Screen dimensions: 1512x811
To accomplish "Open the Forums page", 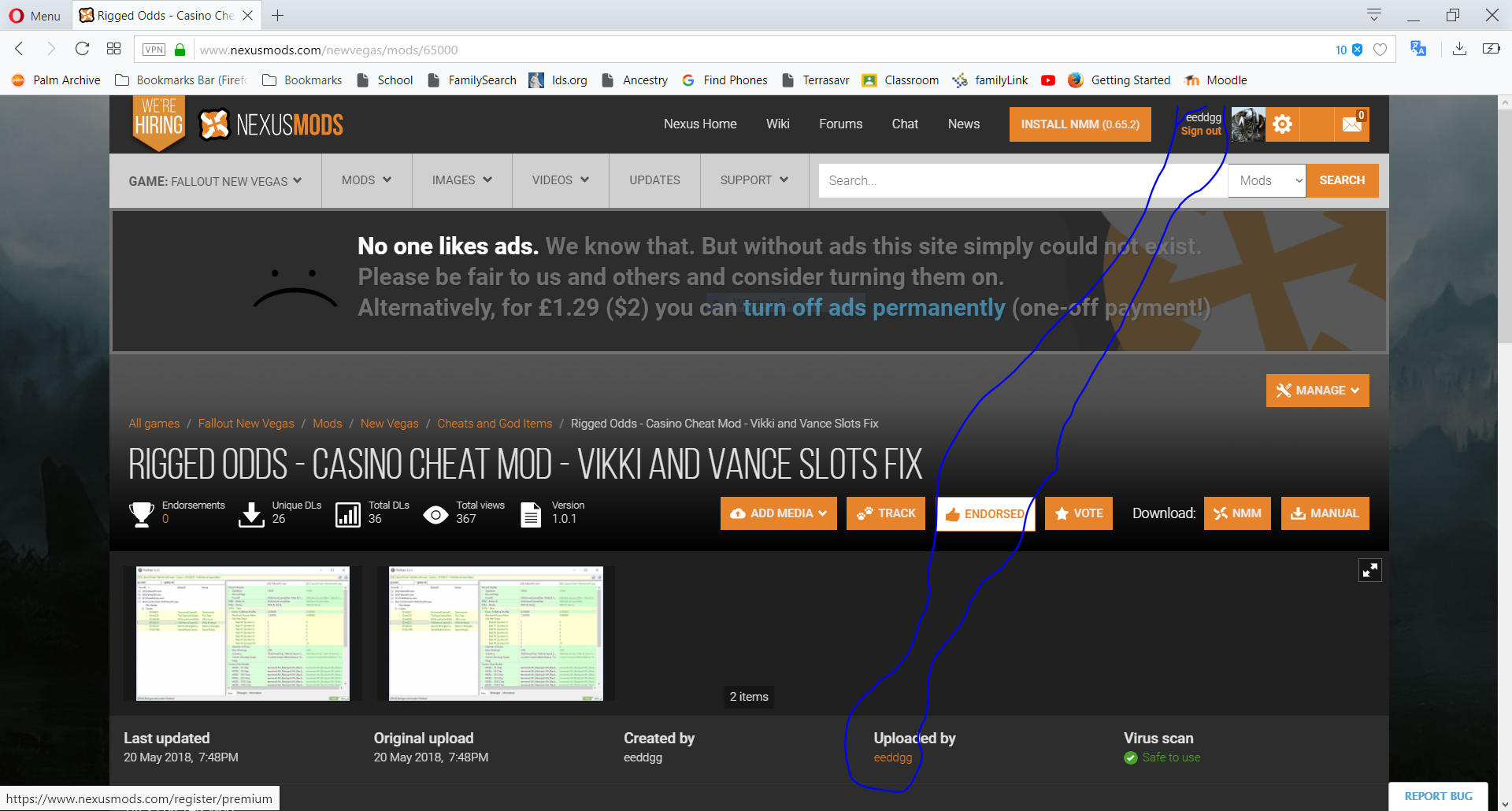I will 840,124.
